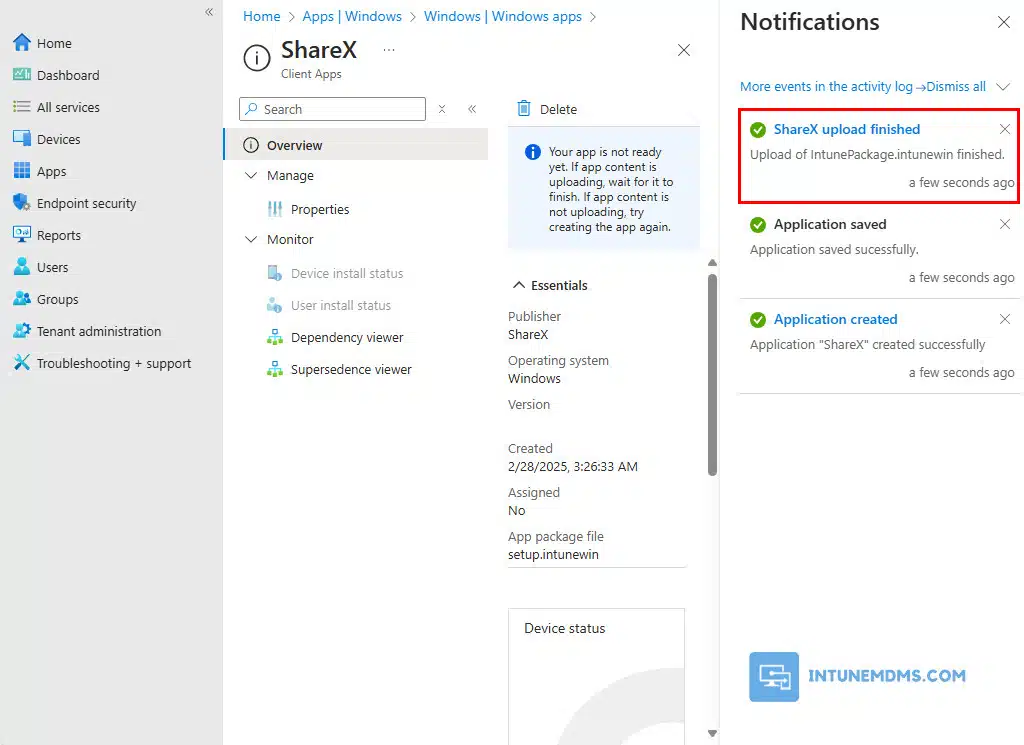The width and height of the screenshot is (1024, 745).
Task: Expand the Dismiss all dropdown chevron
Action: coord(1003,87)
